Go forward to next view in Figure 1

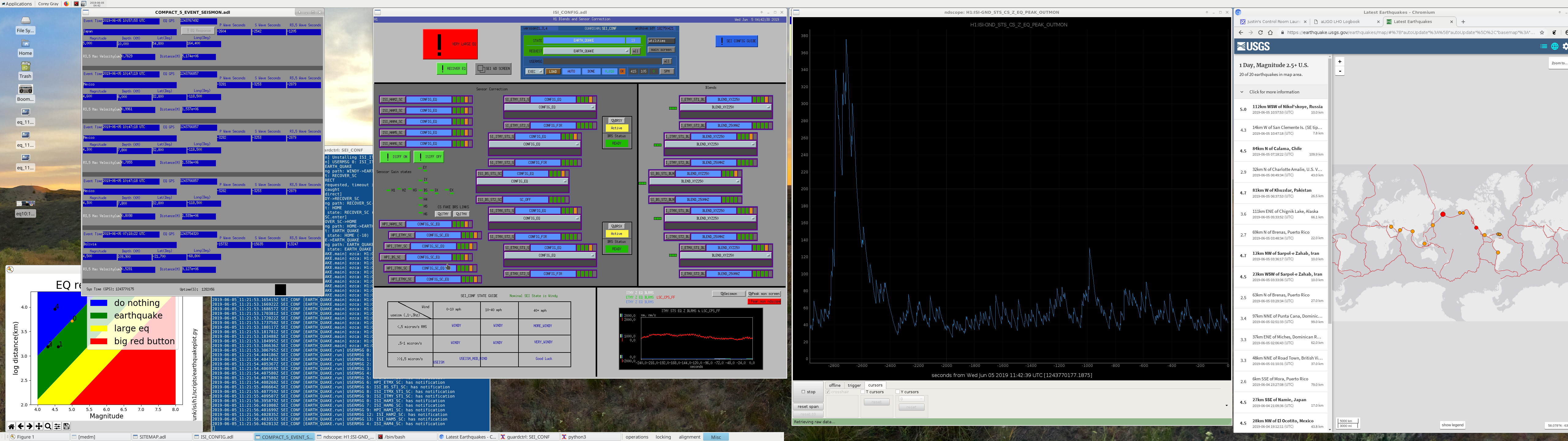point(29,426)
